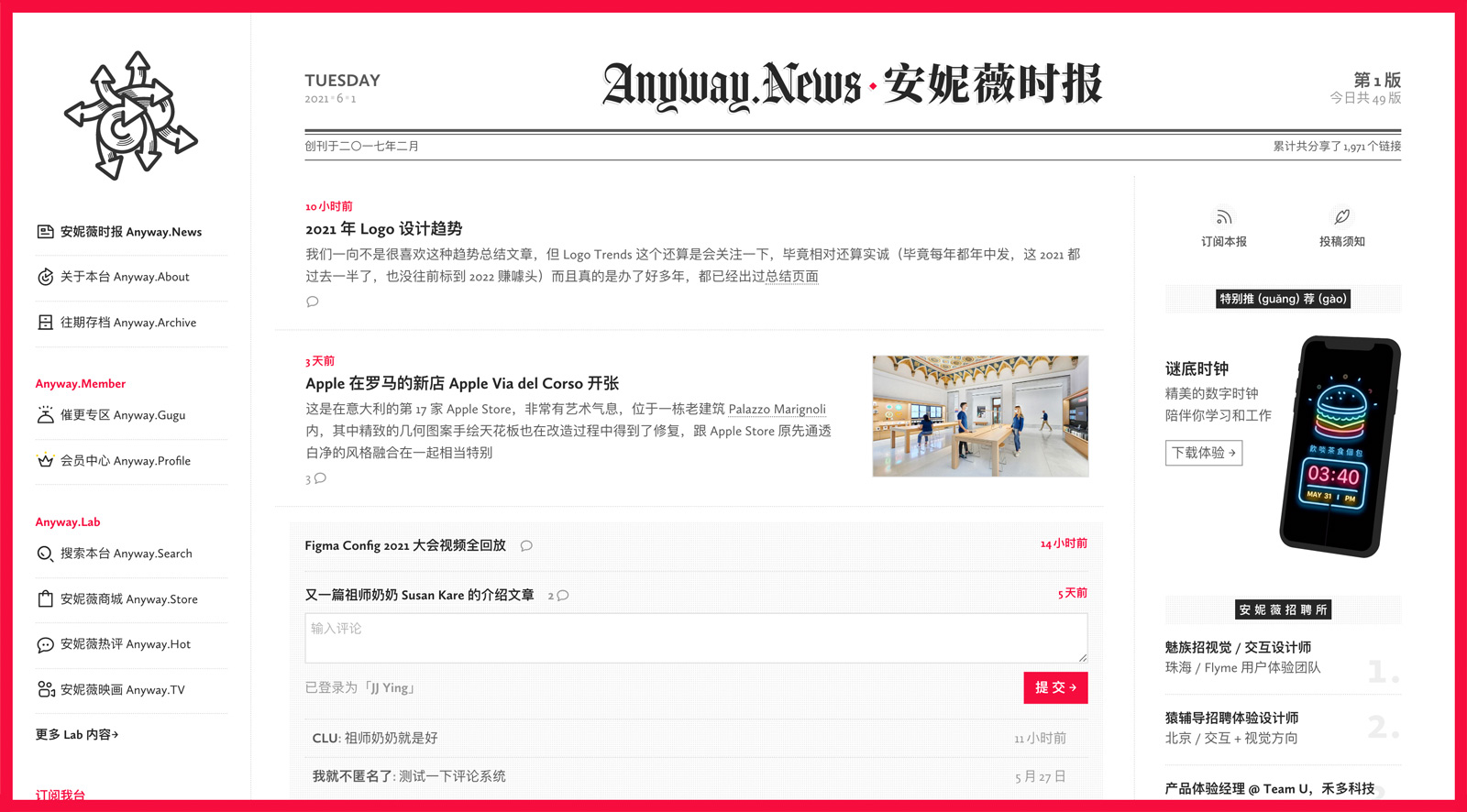Click the icon beside 关于本台 Anyway.About

(45, 277)
